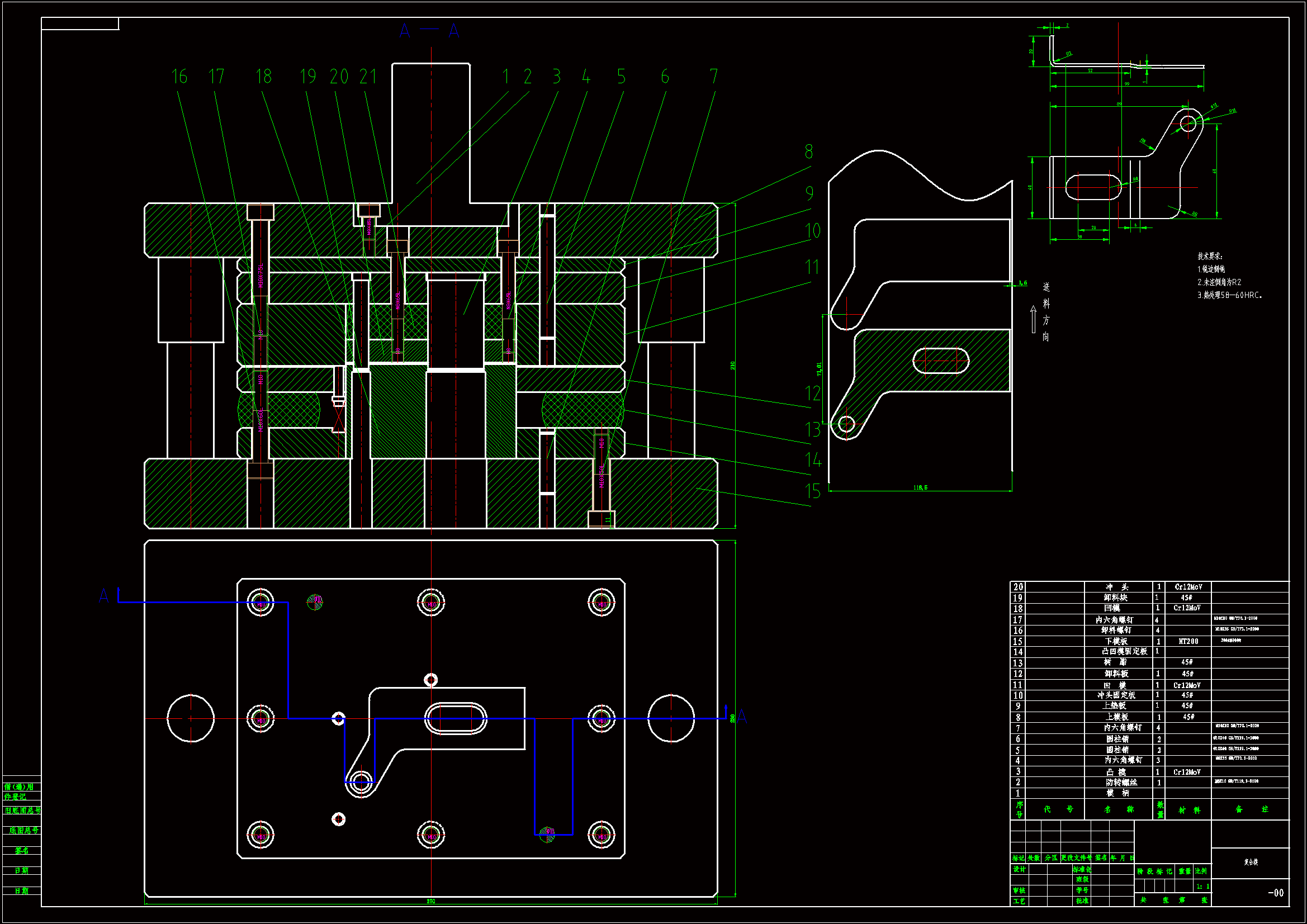Click the top-left M10 screw symbol in plan

coord(260,603)
